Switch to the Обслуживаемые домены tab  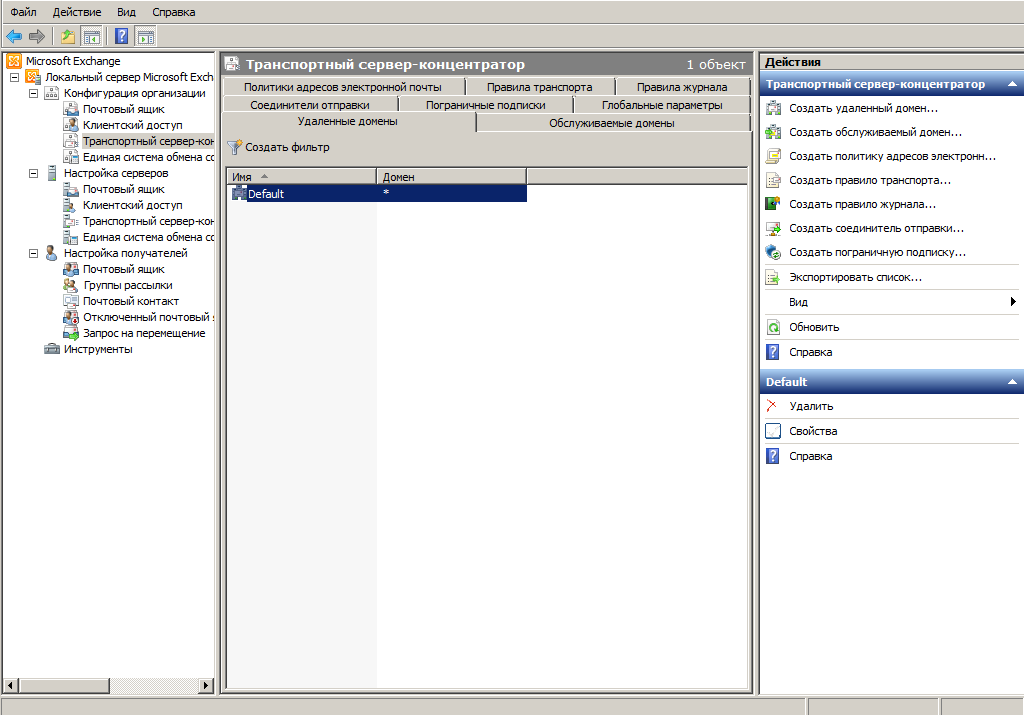[612, 123]
